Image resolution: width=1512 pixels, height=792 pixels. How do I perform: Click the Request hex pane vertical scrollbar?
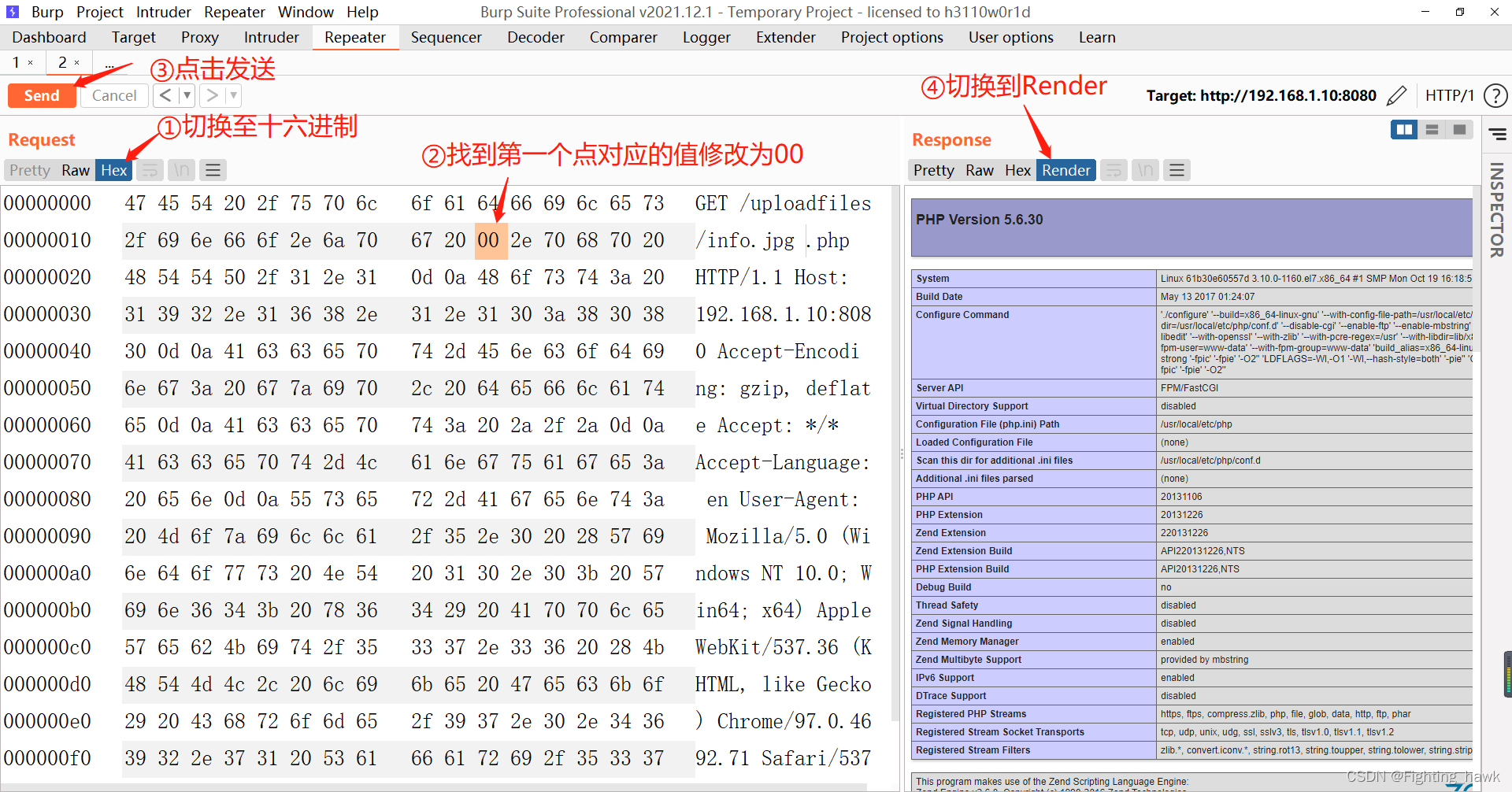[x=895, y=453]
